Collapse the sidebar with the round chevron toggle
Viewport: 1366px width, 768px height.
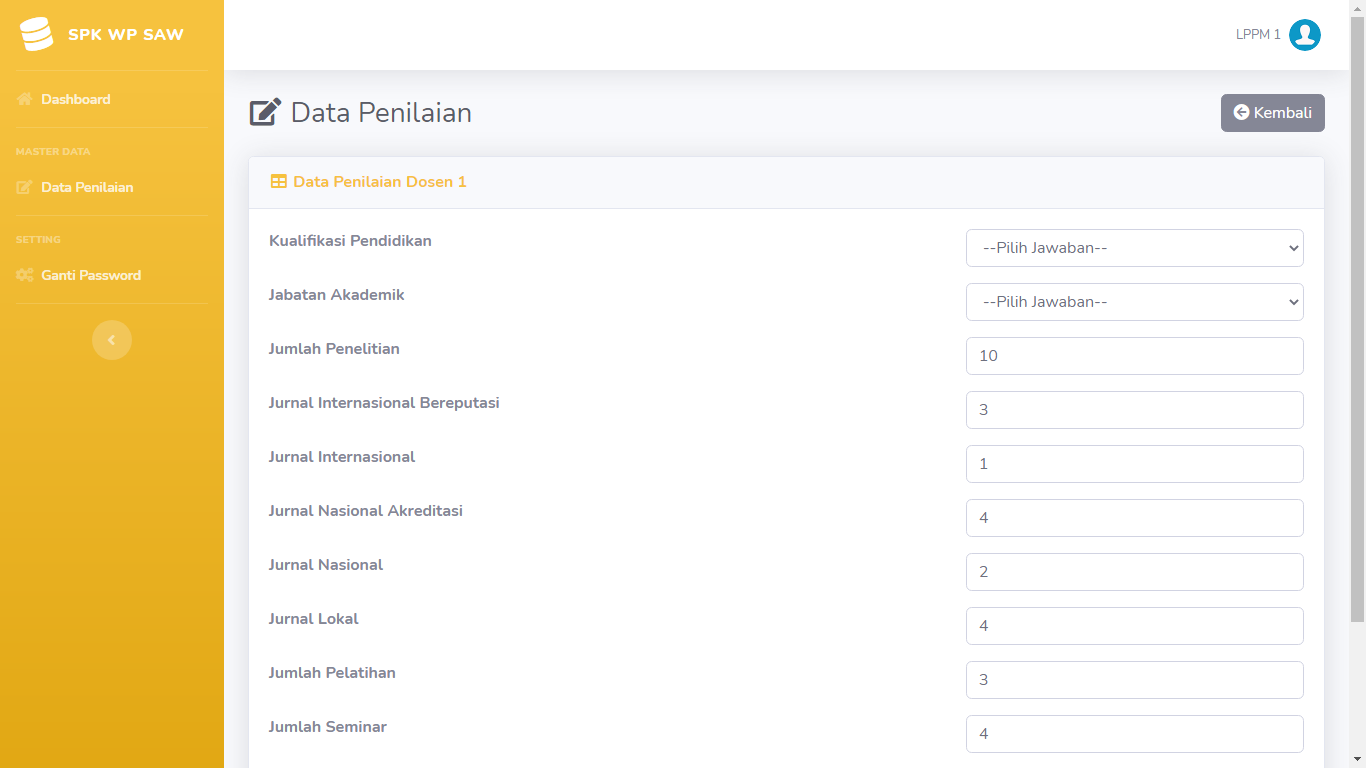tap(112, 340)
